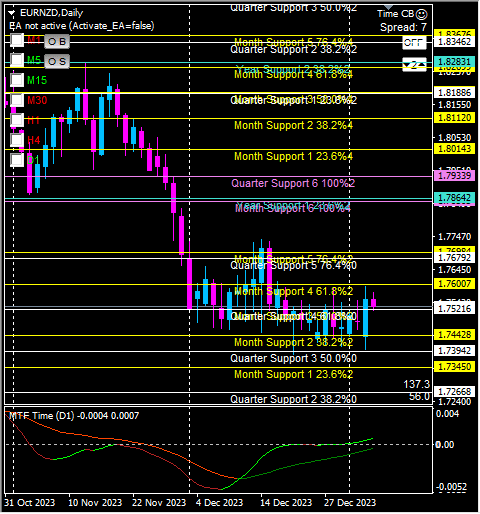Viewport: 480px width, 514px height.
Task: Click the 1.74428 yellow price label
Action: pyautogui.click(x=454, y=335)
